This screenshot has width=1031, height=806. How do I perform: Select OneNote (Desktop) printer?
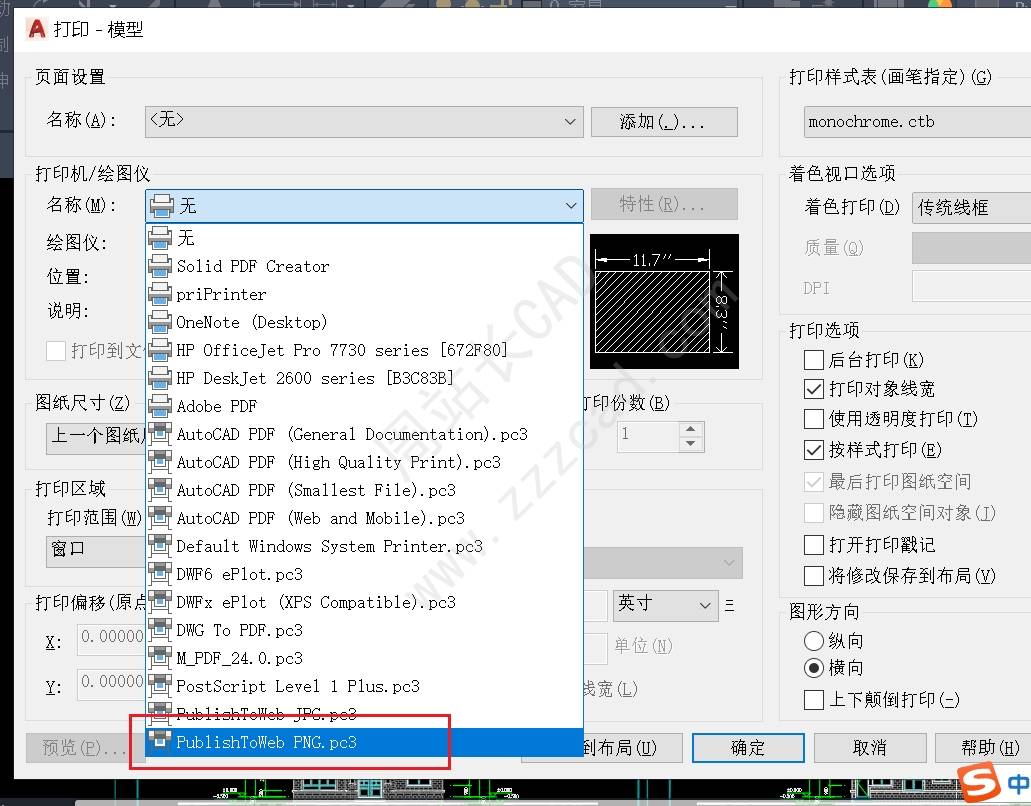click(x=364, y=322)
